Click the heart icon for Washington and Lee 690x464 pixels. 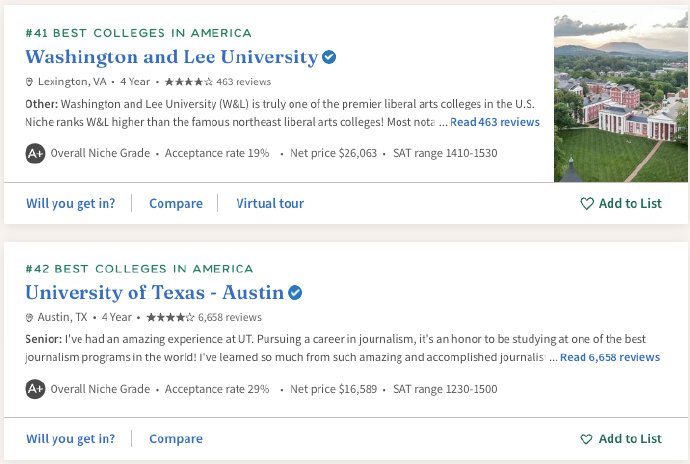pyautogui.click(x=587, y=203)
